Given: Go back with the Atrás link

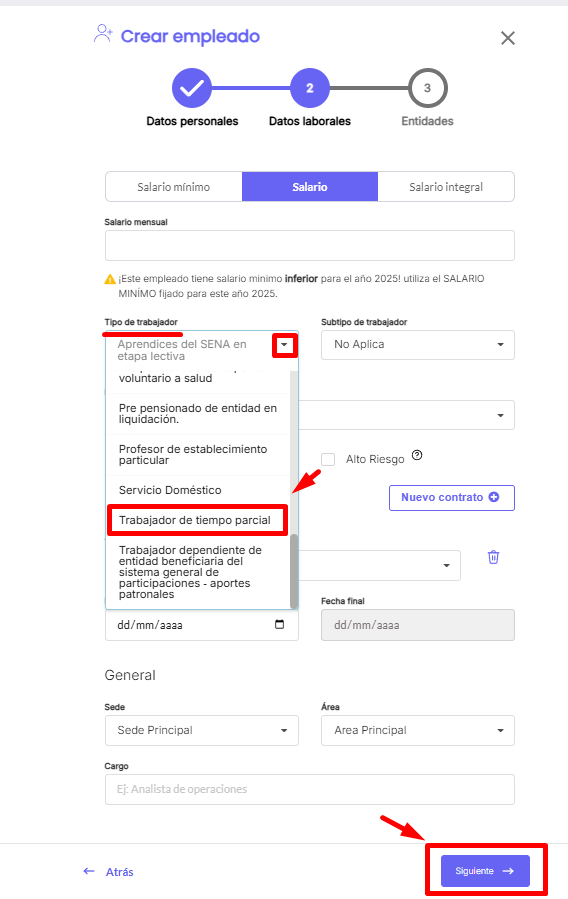Looking at the screenshot, I should click(108, 871).
